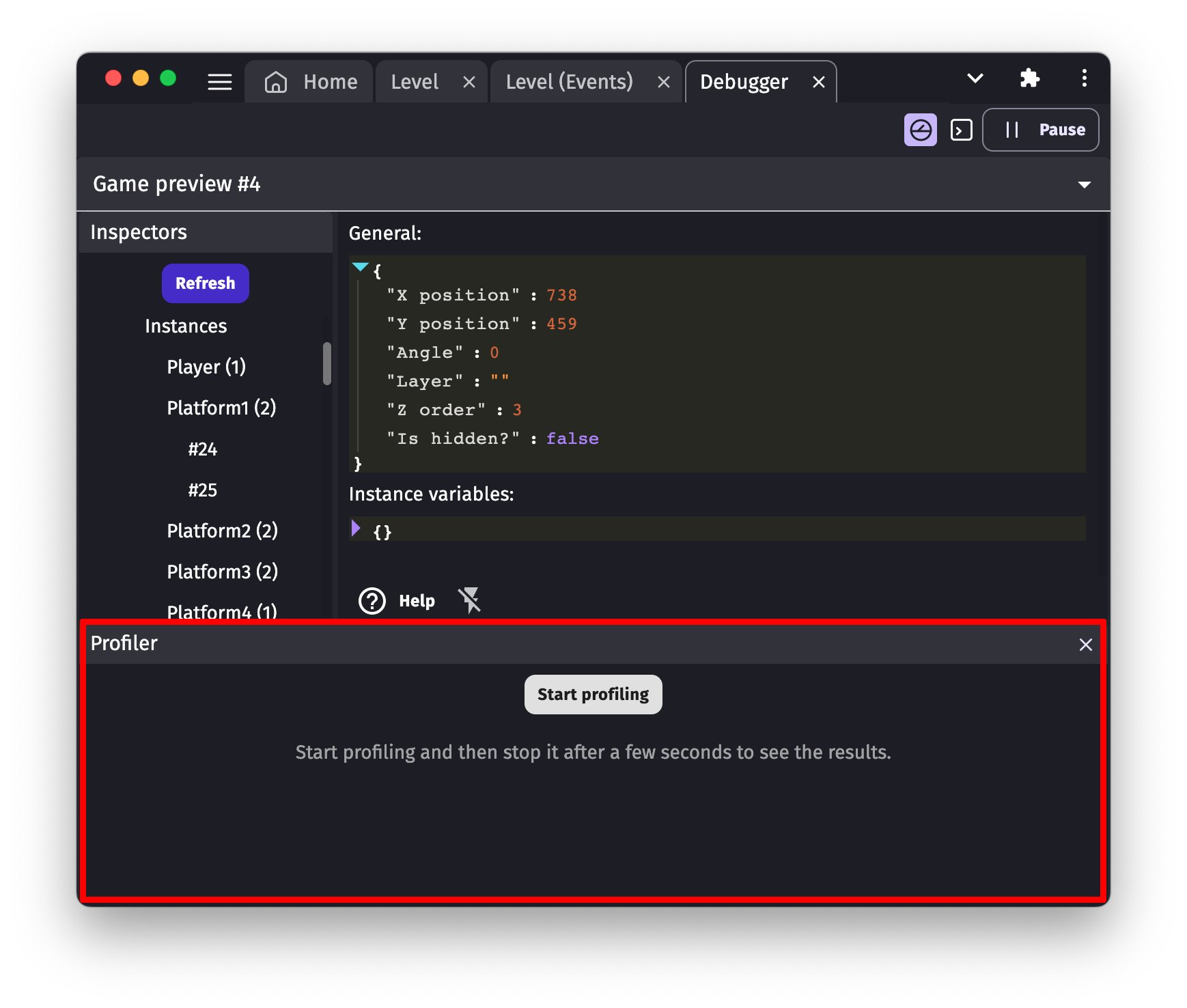Switch to the Level (Events) tab
Screen dimensions: 1187x1008
569,82
